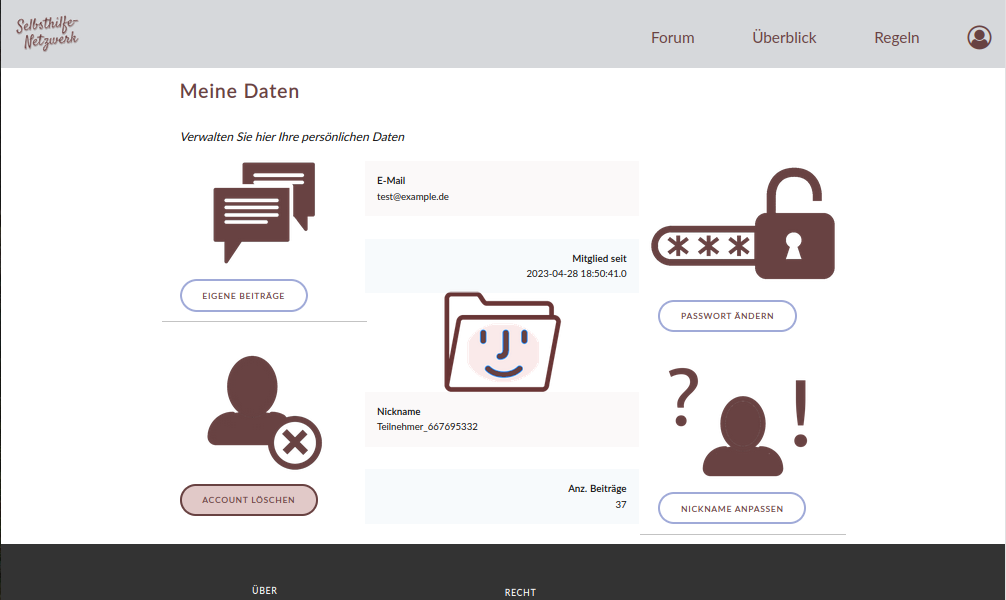1006x600 pixels.
Task: Click the Anz. Beiträge count box
Action: click(x=501, y=497)
